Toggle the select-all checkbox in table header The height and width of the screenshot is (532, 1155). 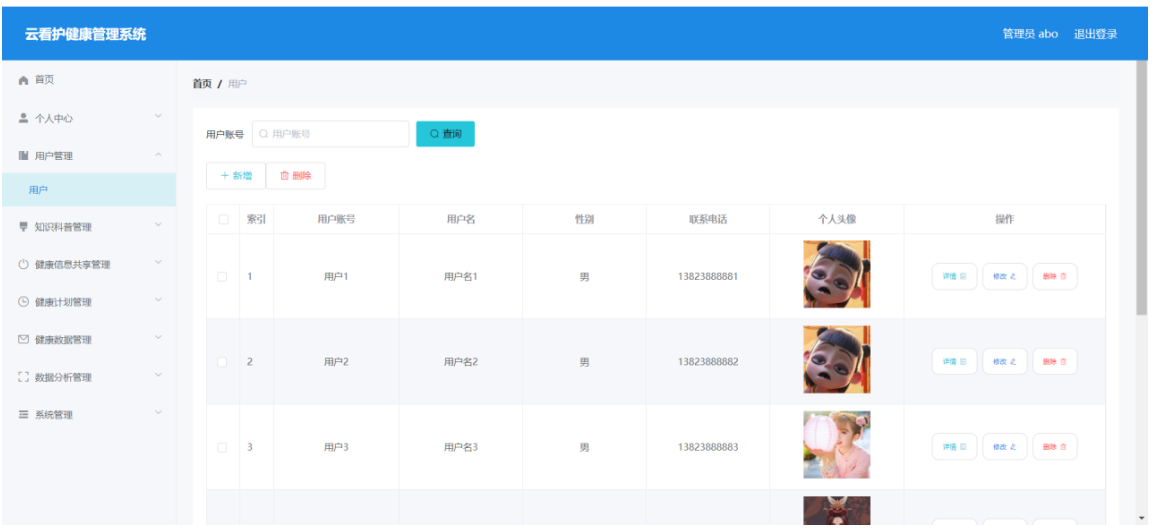click(x=223, y=219)
